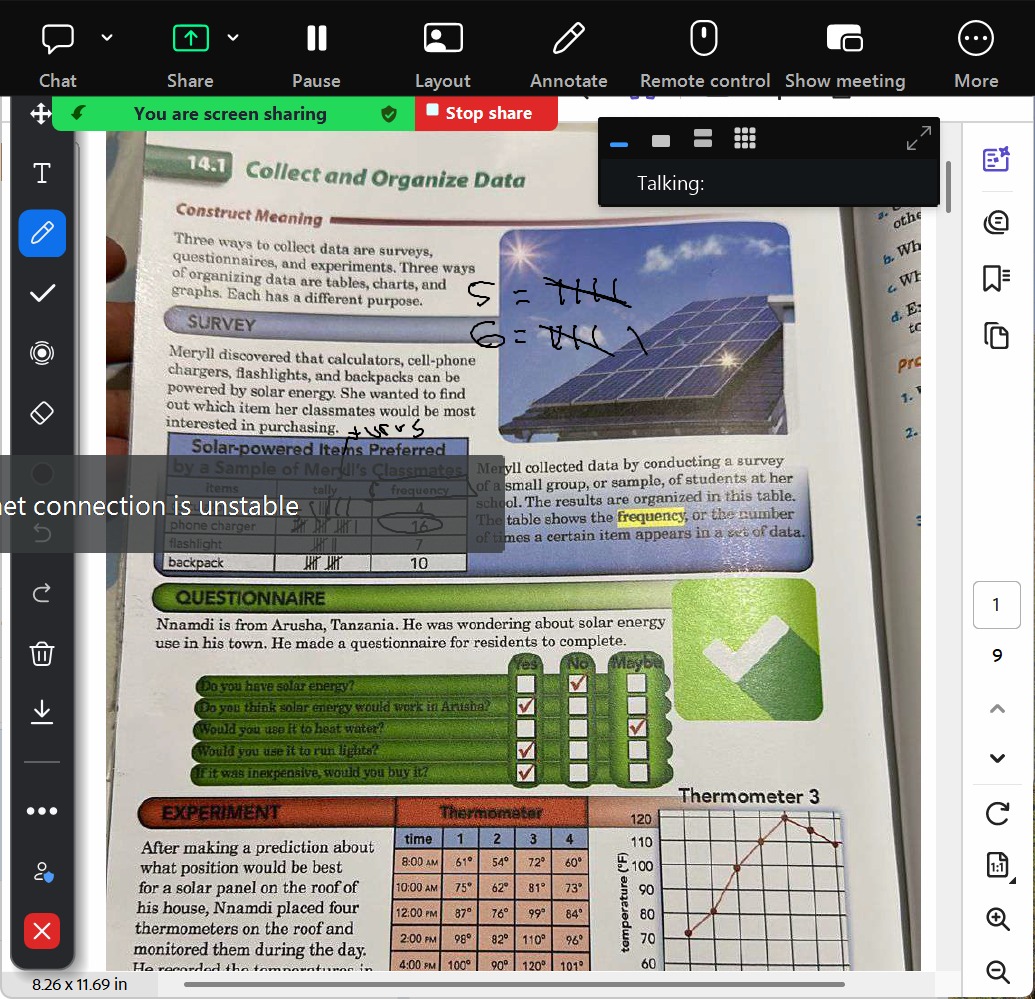
Task: Undo the last annotation
Action: pyautogui.click(x=42, y=532)
